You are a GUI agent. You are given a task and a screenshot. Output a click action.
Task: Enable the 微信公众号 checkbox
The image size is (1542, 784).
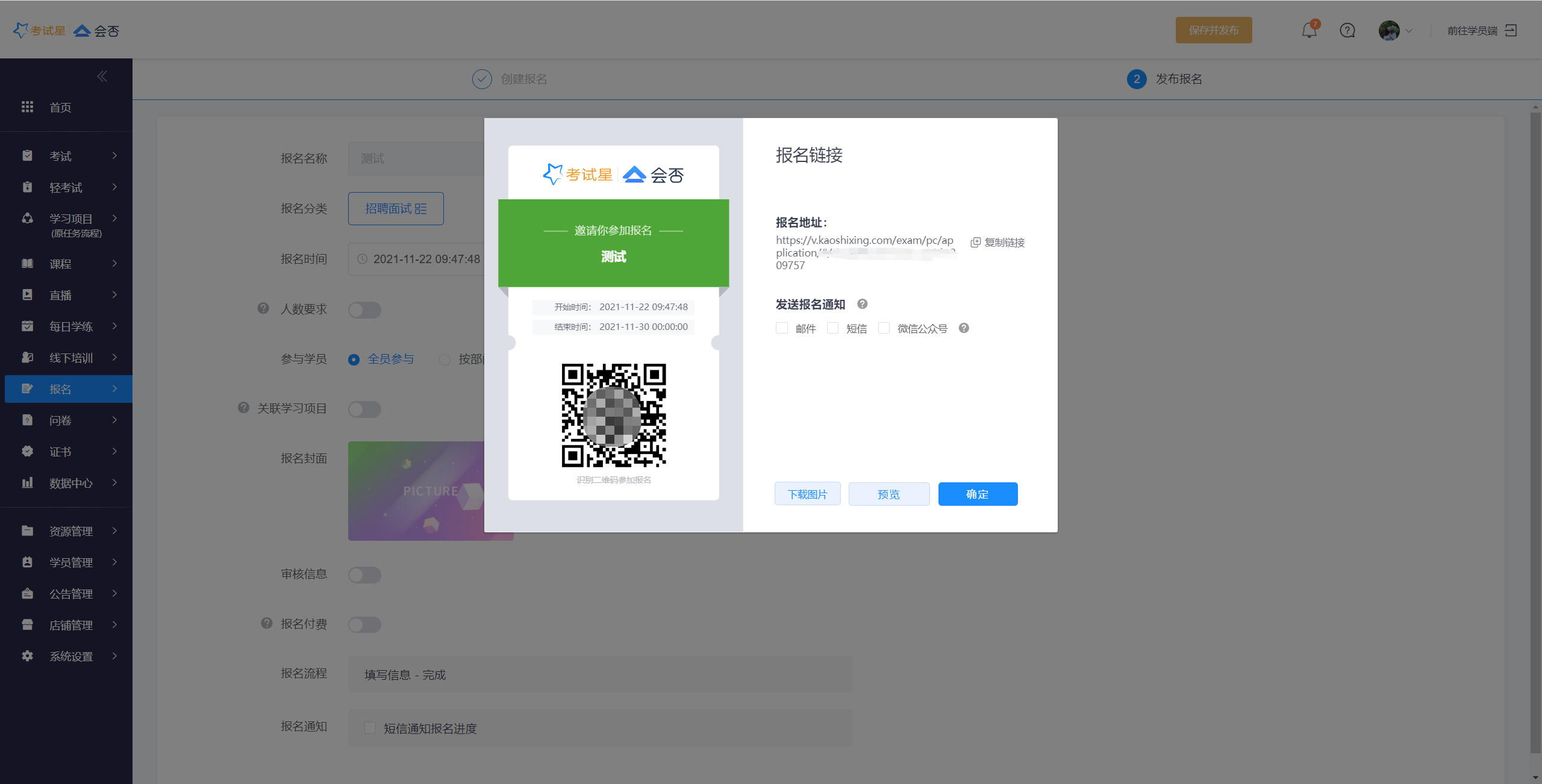pyautogui.click(x=884, y=328)
